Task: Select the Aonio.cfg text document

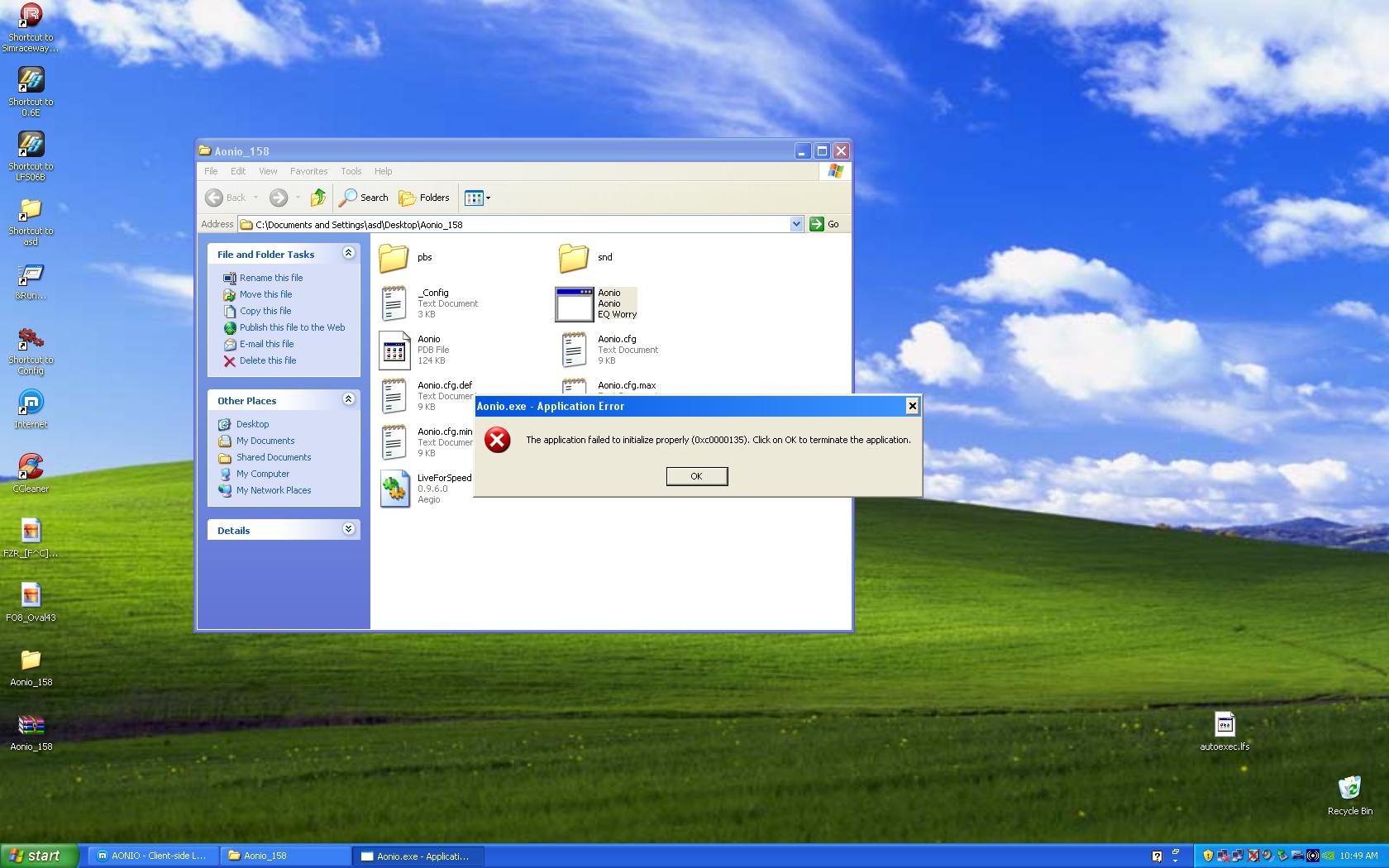Action: pyautogui.click(x=610, y=350)
